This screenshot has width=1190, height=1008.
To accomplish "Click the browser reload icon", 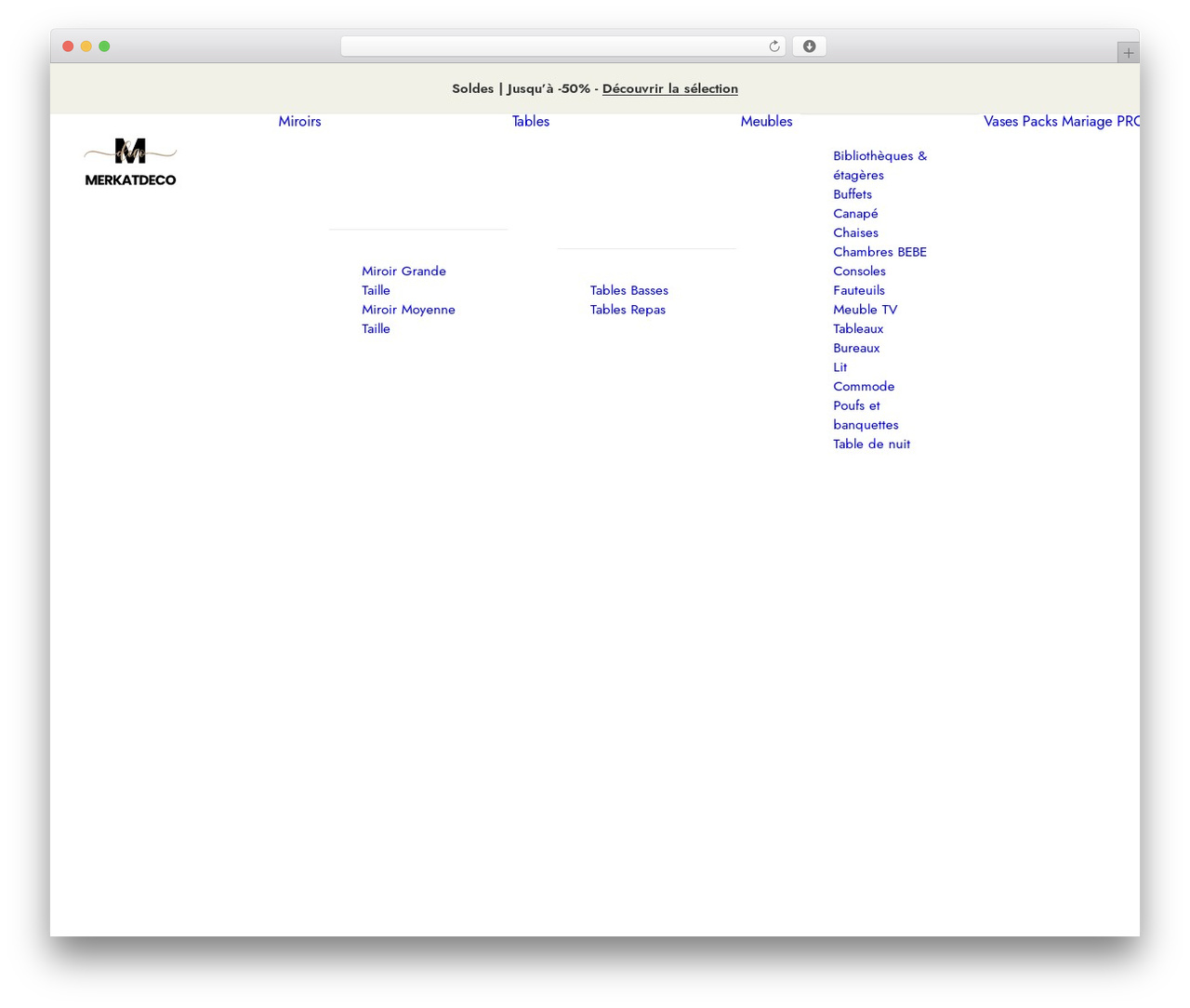I will click(773, 46).
